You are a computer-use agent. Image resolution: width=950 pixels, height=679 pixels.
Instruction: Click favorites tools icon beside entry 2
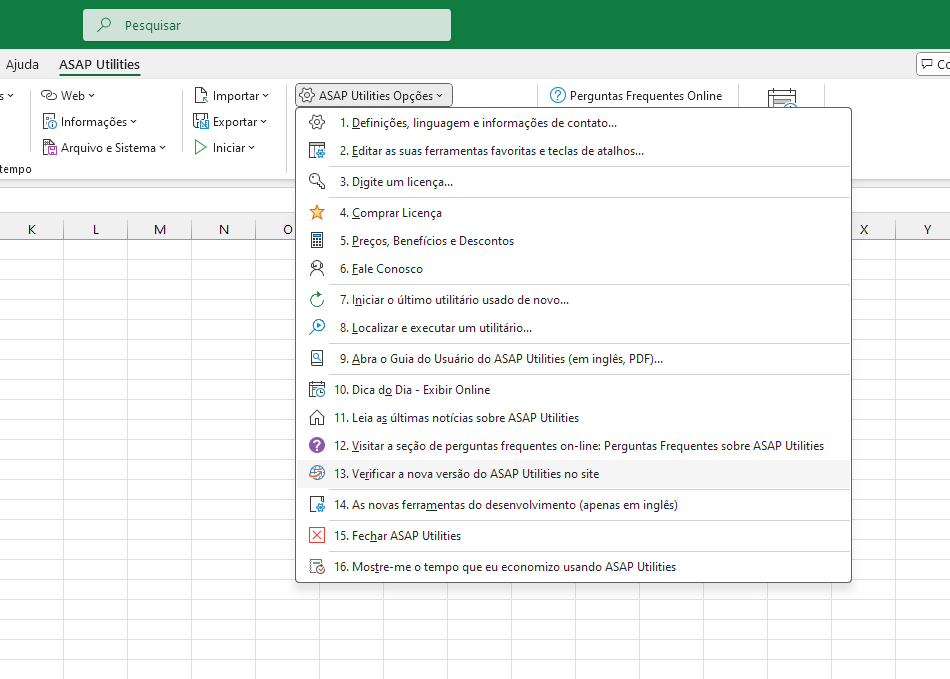pos(317,150)
